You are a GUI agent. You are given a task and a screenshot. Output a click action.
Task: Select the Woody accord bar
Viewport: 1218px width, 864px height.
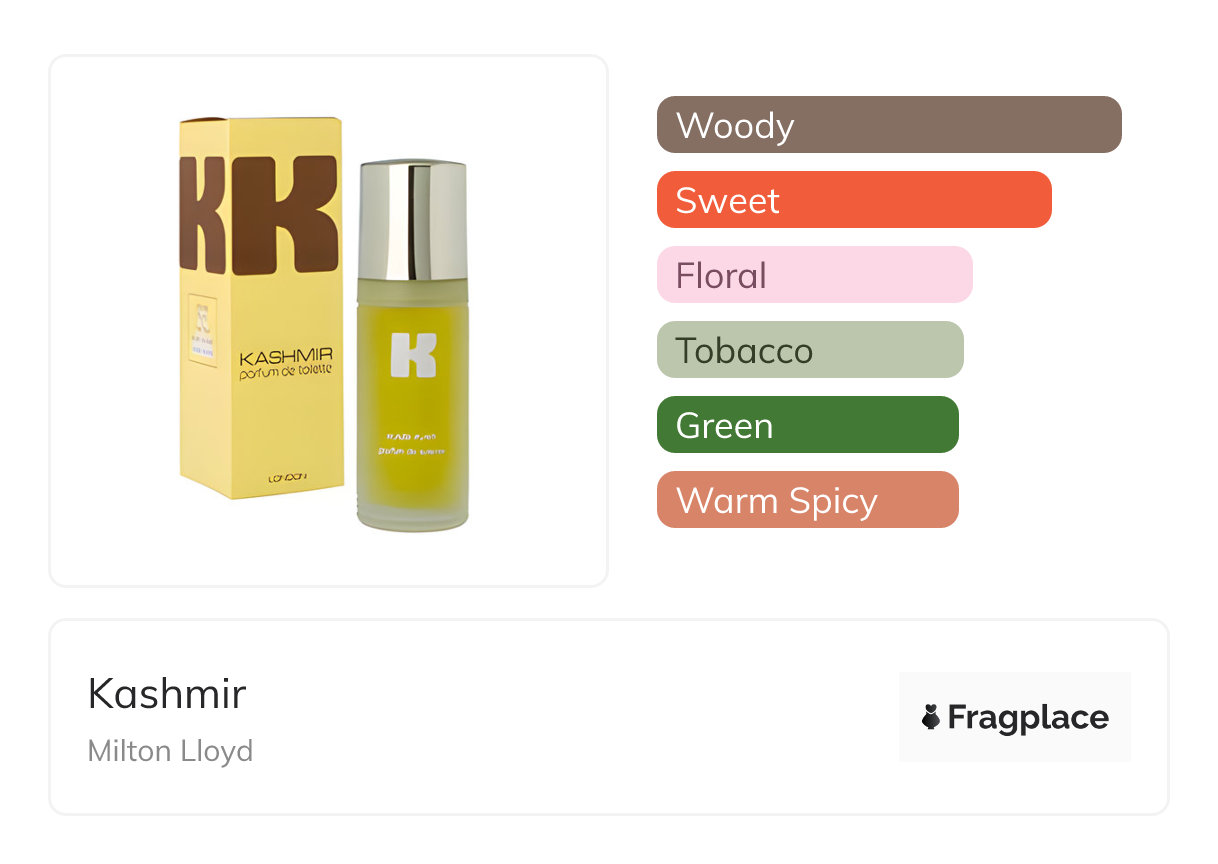(889, 125)
